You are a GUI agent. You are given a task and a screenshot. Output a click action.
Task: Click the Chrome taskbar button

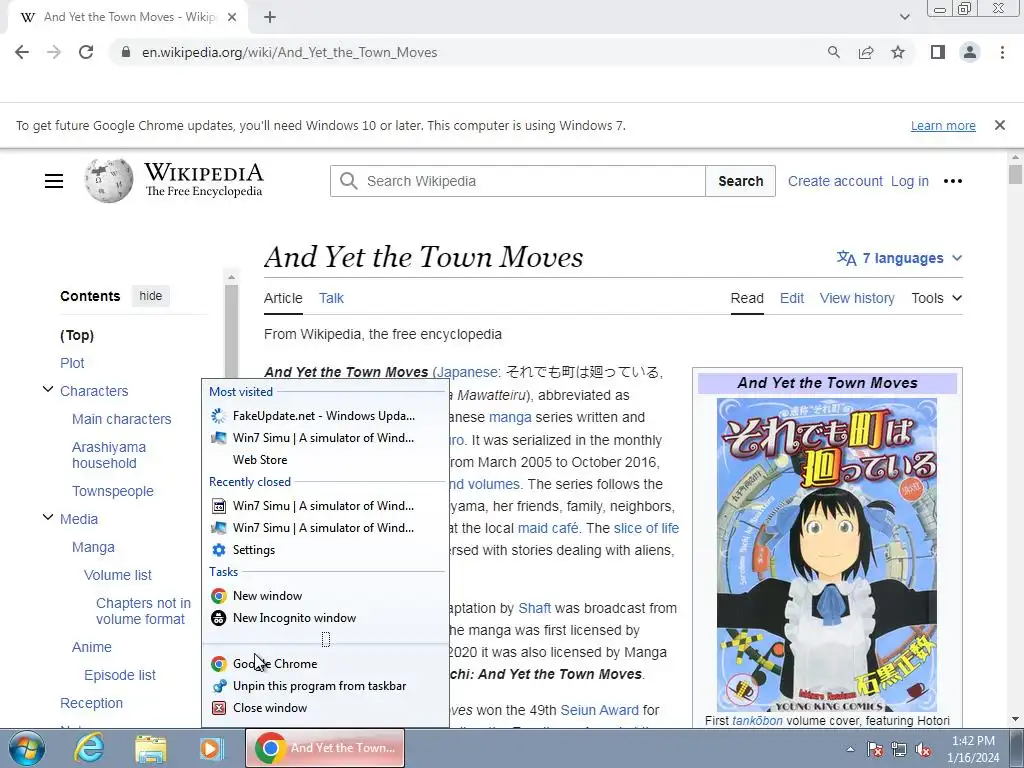pos(325,748)
